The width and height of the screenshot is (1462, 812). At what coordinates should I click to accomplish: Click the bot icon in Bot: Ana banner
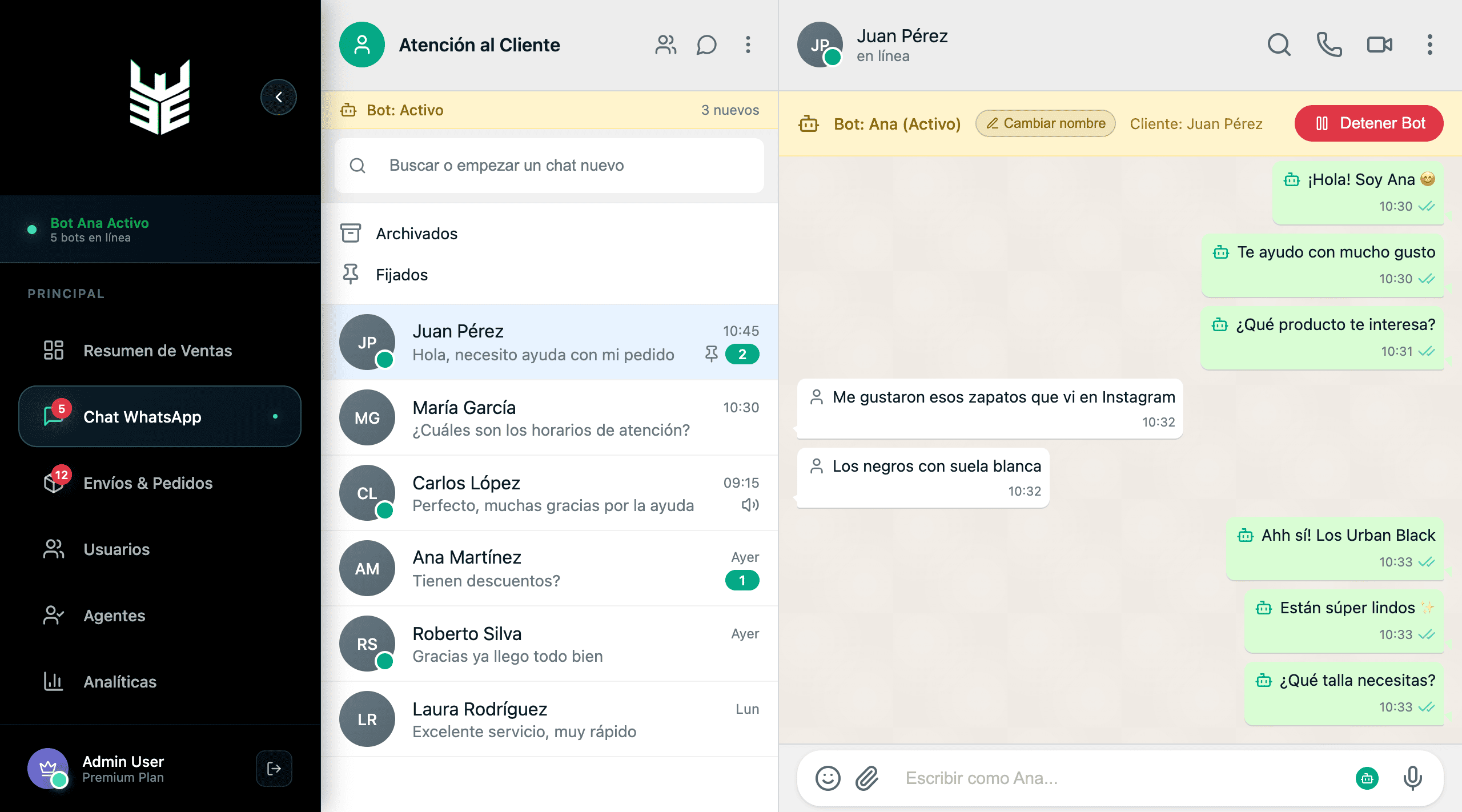(809, 123)
